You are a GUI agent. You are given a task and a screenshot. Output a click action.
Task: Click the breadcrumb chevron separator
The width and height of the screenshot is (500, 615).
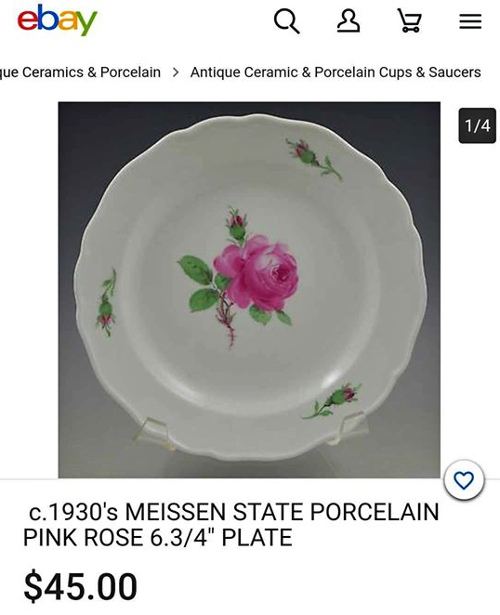(x=176, y=72)
